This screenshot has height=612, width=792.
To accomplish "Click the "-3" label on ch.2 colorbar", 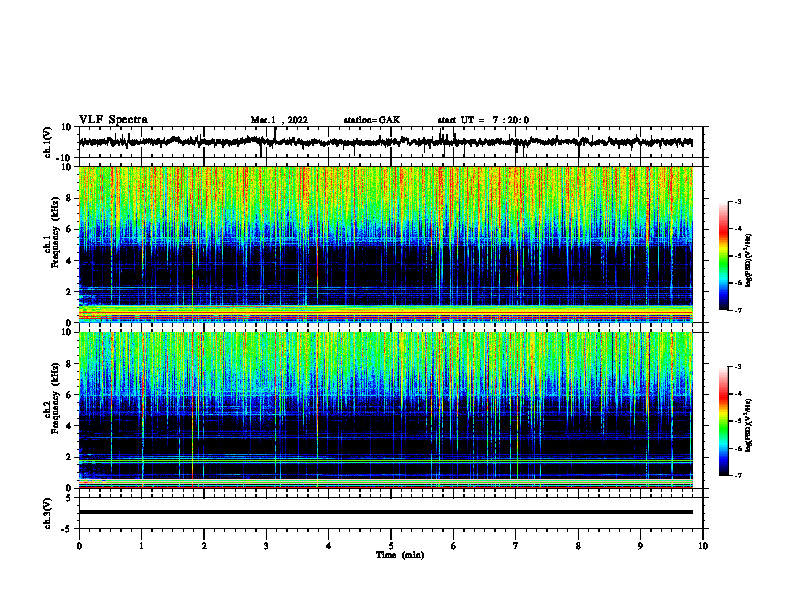I will pyautogui.click(x=737, y=367).
